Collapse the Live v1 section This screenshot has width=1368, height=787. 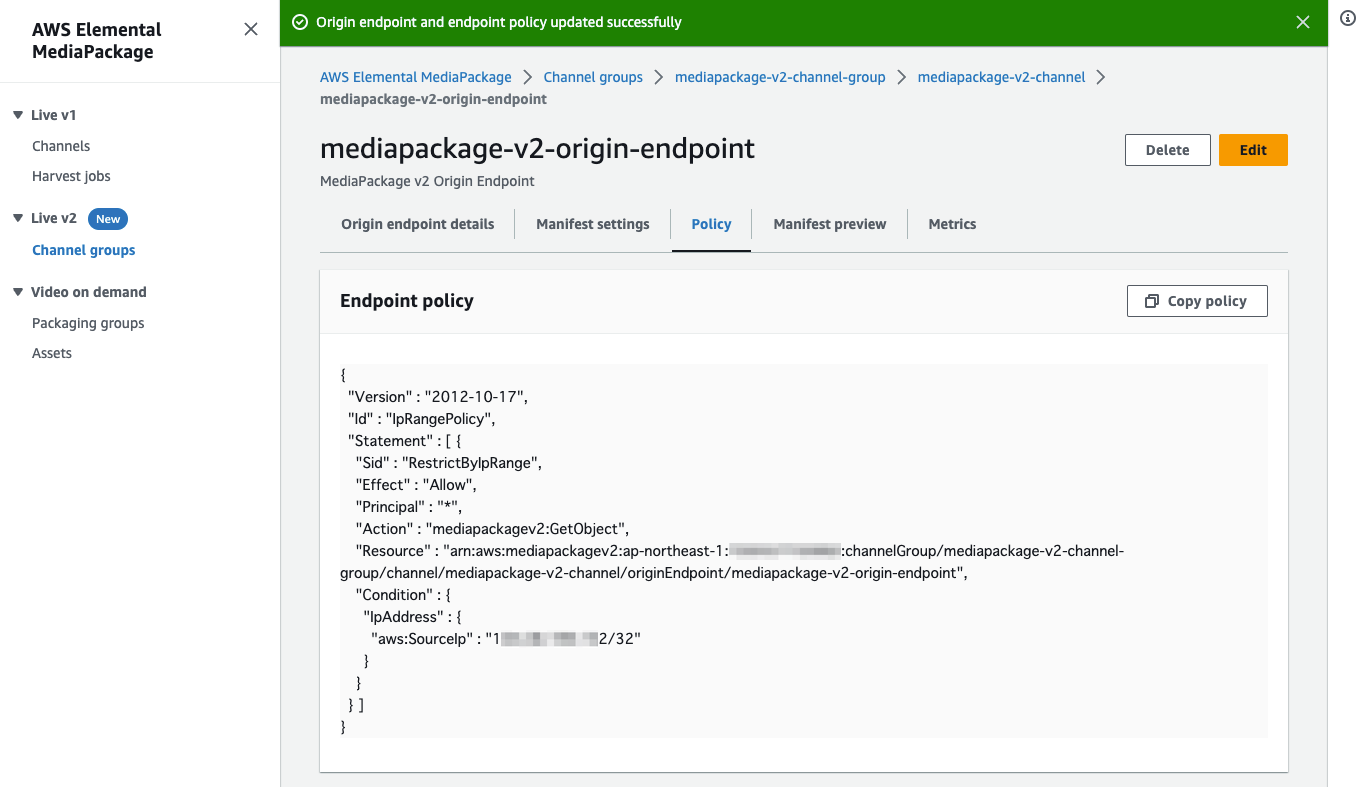(16, 114)
